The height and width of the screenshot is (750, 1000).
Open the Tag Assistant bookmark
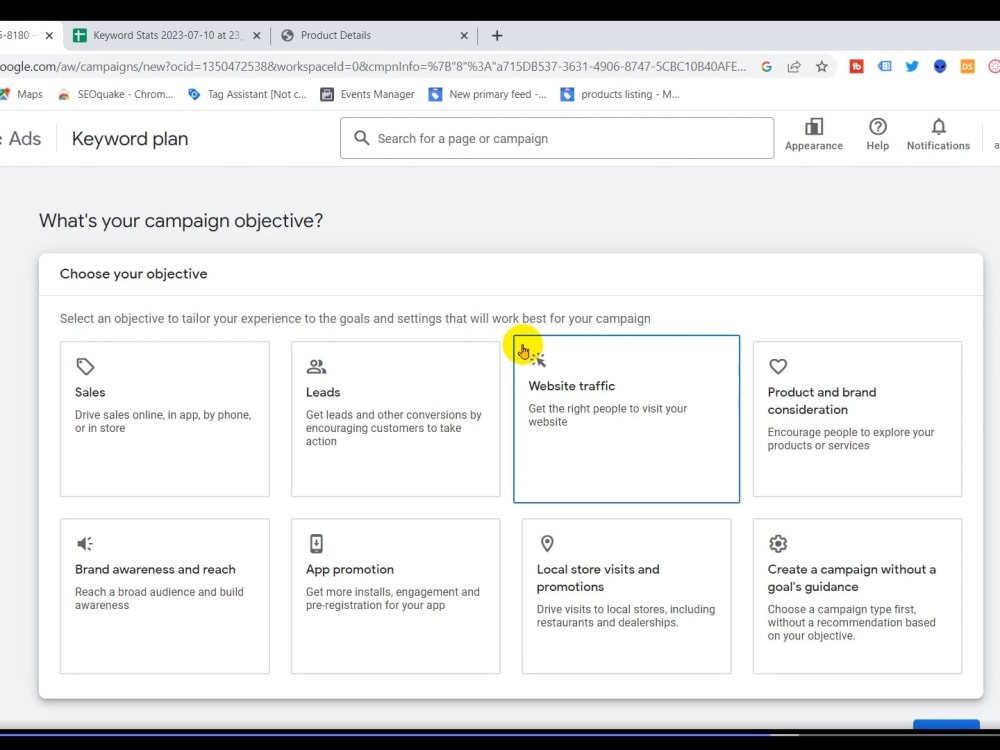(247, 94)
